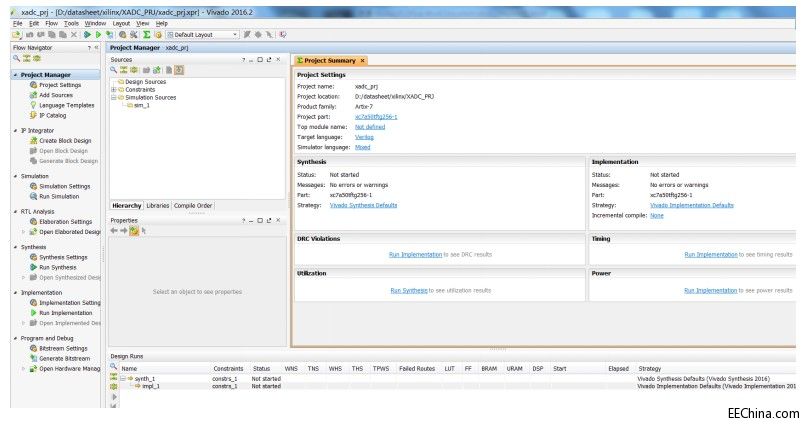Click the Generate Bitstream toolbar icon
This screenshot has width=806, height=427.
click(x=109, y=34)
